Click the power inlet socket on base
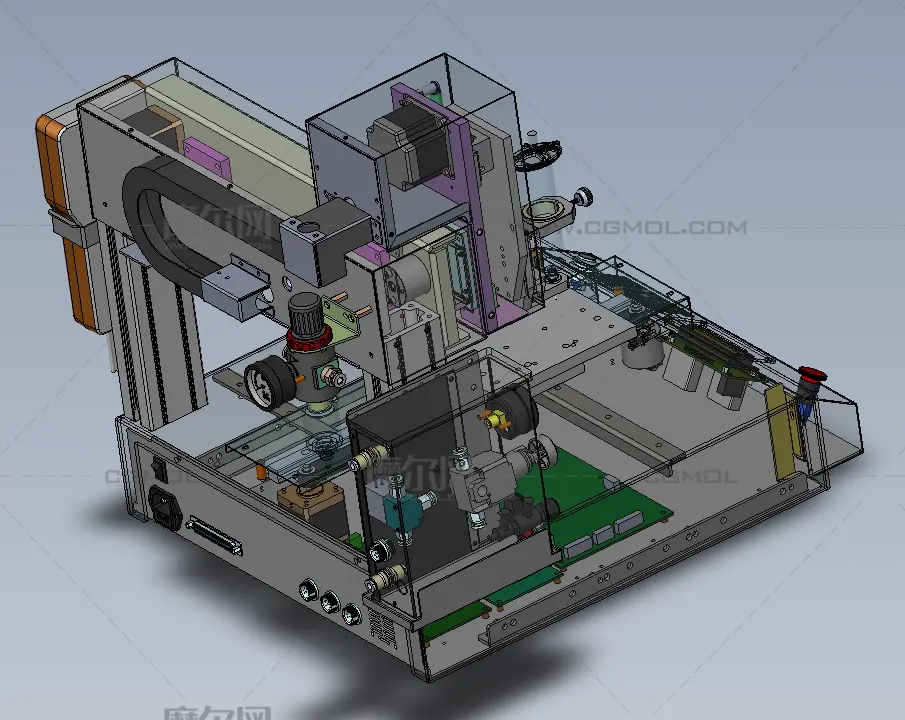The width and height of the screenshot is (905, 720). pyautogui.click(x=165, y=505)
